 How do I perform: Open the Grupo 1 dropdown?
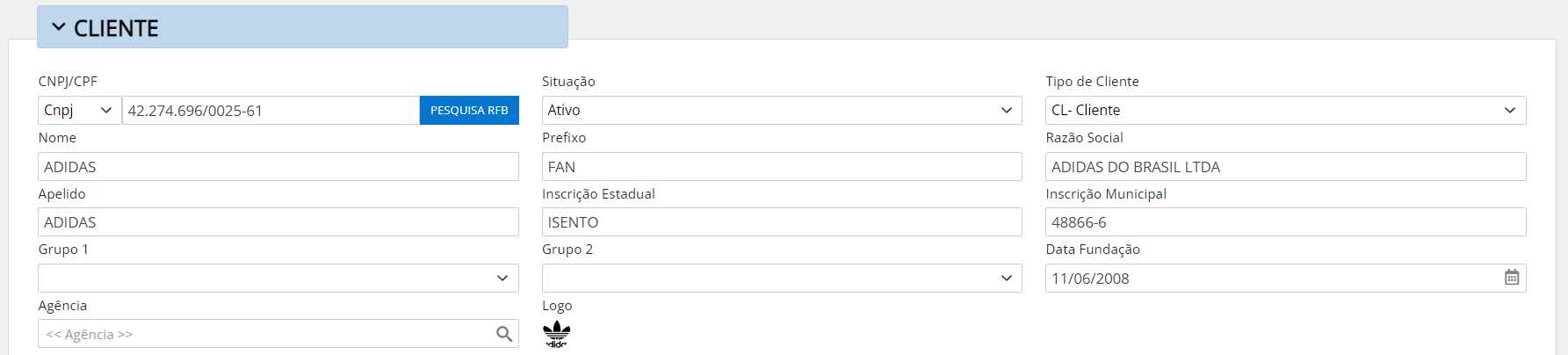pos(278,278)
